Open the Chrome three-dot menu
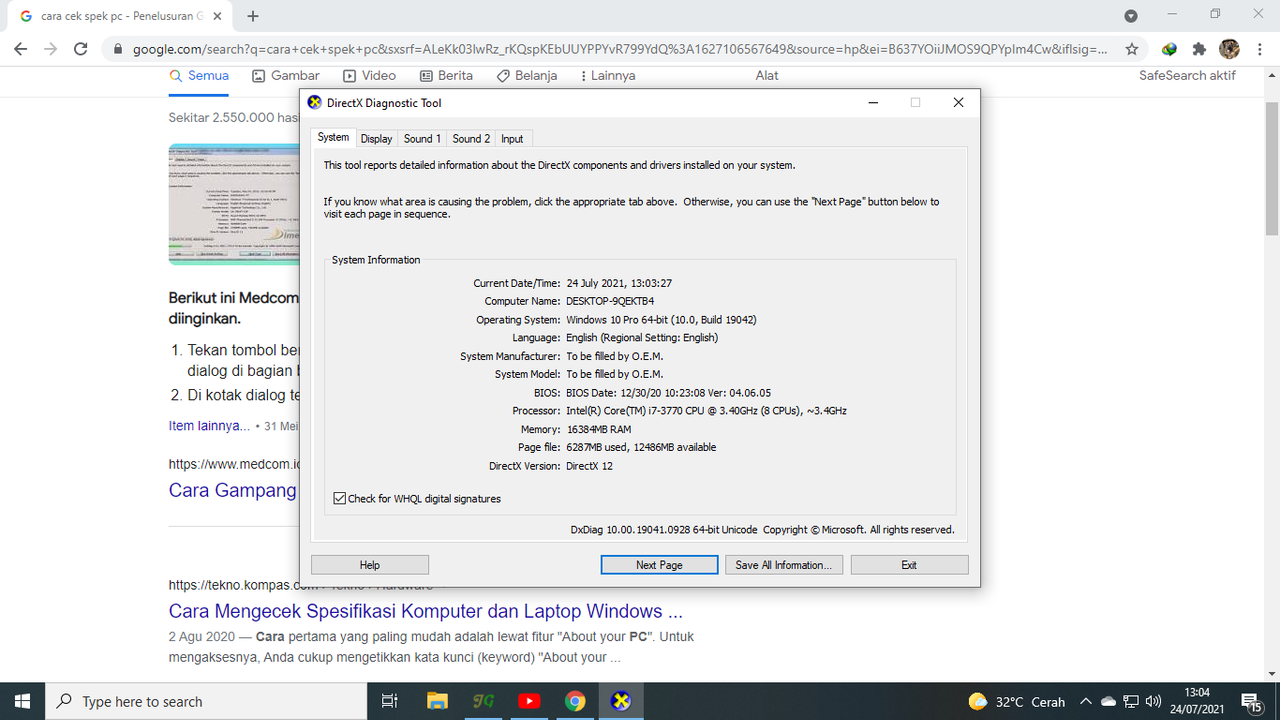The image size is (1280, 720). pos(1260,49)
